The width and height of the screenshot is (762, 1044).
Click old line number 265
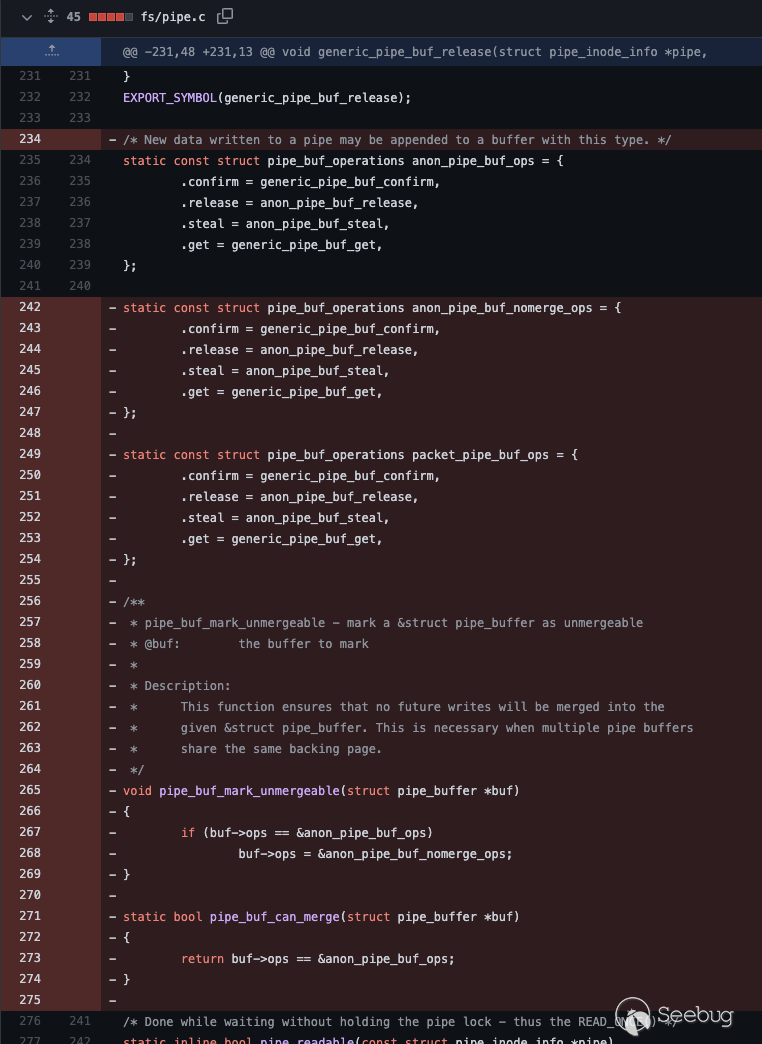tap(30, 790)
